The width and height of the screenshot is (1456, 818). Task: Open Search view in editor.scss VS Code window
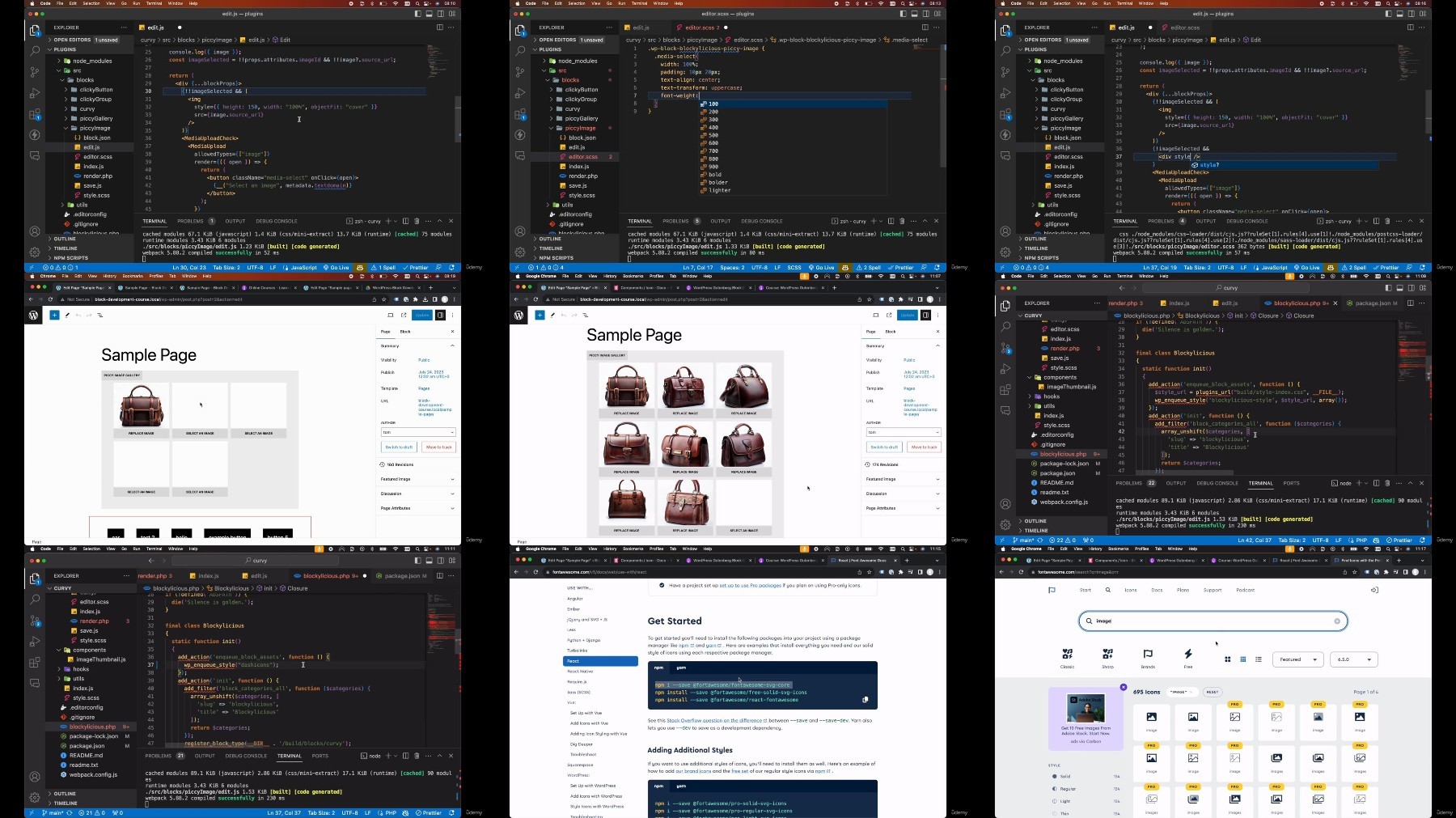coord(520,50)
